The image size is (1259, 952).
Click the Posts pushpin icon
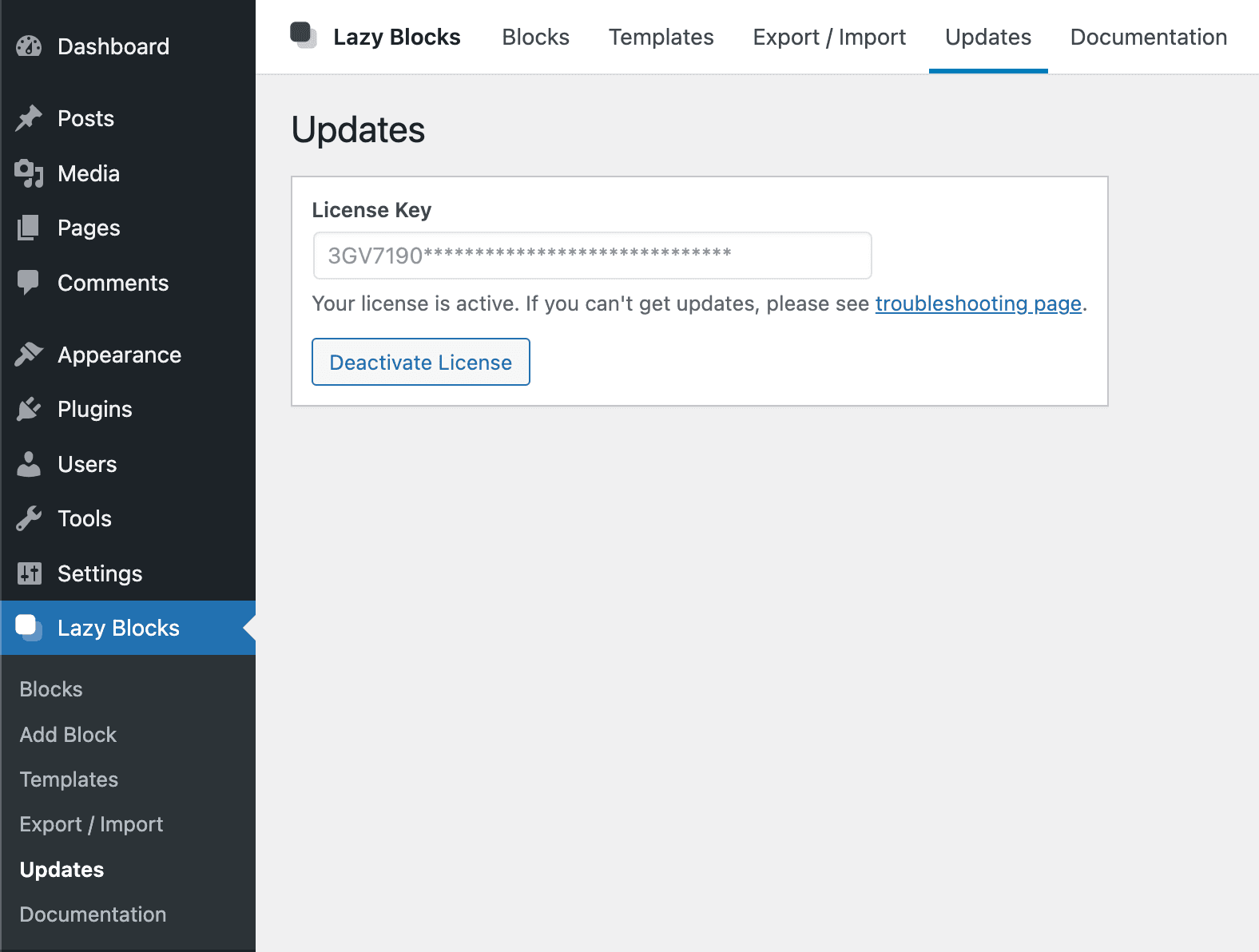point(29,118)
